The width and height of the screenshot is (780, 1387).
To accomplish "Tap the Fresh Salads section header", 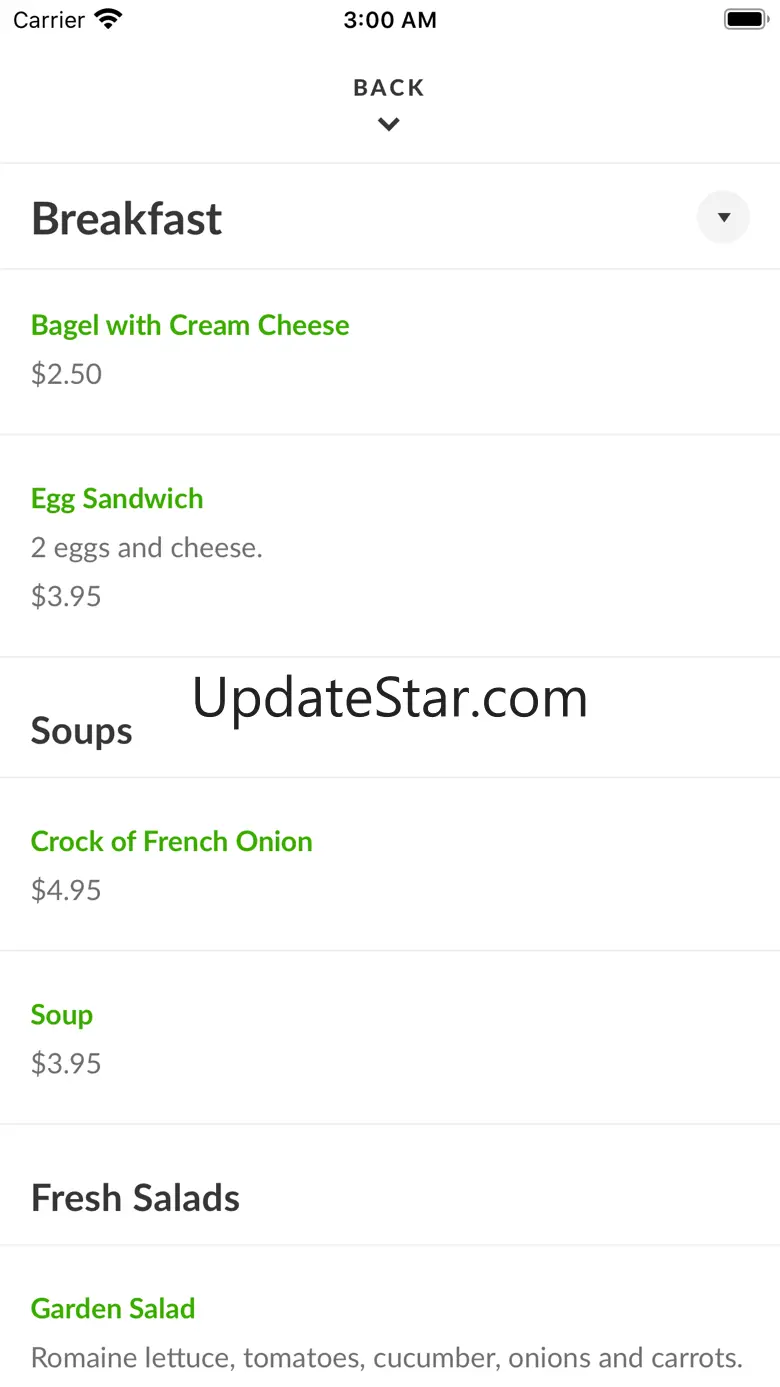I will point(135,1198).
